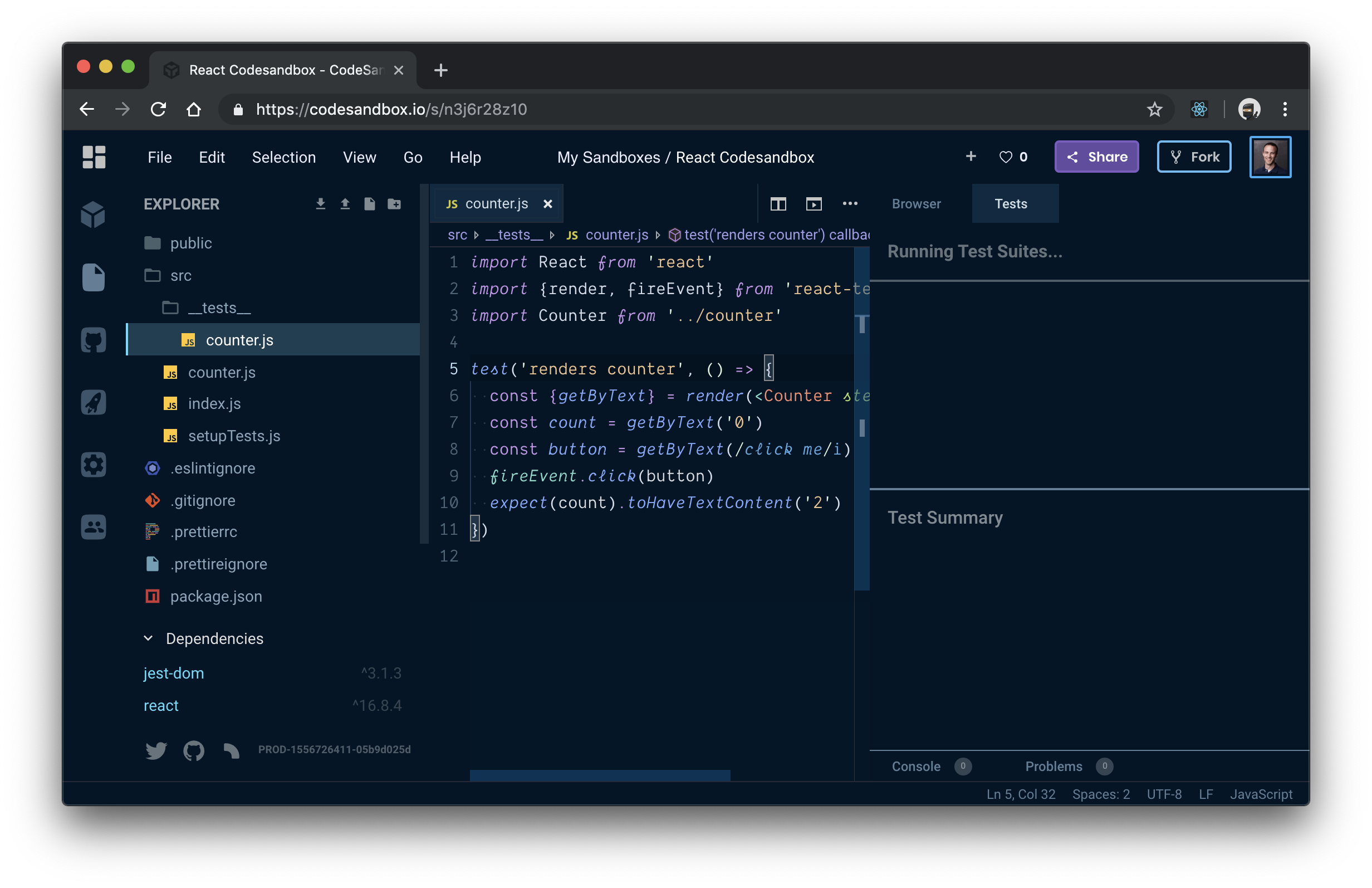Viewport: 1372px width, 888px height.
Task: Open the Live collaboration people panel
Action: pyautogui.click(x=94, y=527)
